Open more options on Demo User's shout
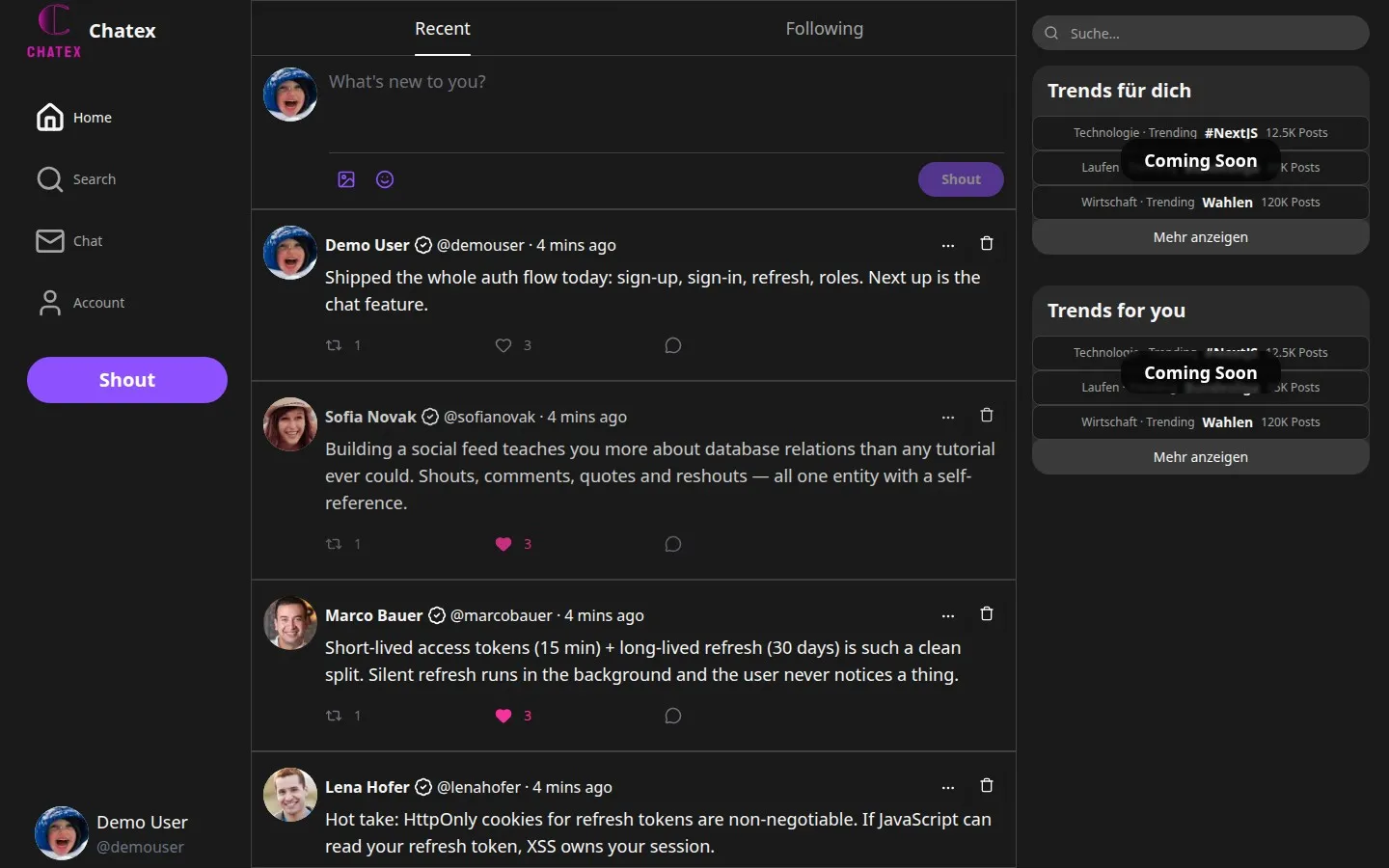1389x868 pixels. [948, 245]
